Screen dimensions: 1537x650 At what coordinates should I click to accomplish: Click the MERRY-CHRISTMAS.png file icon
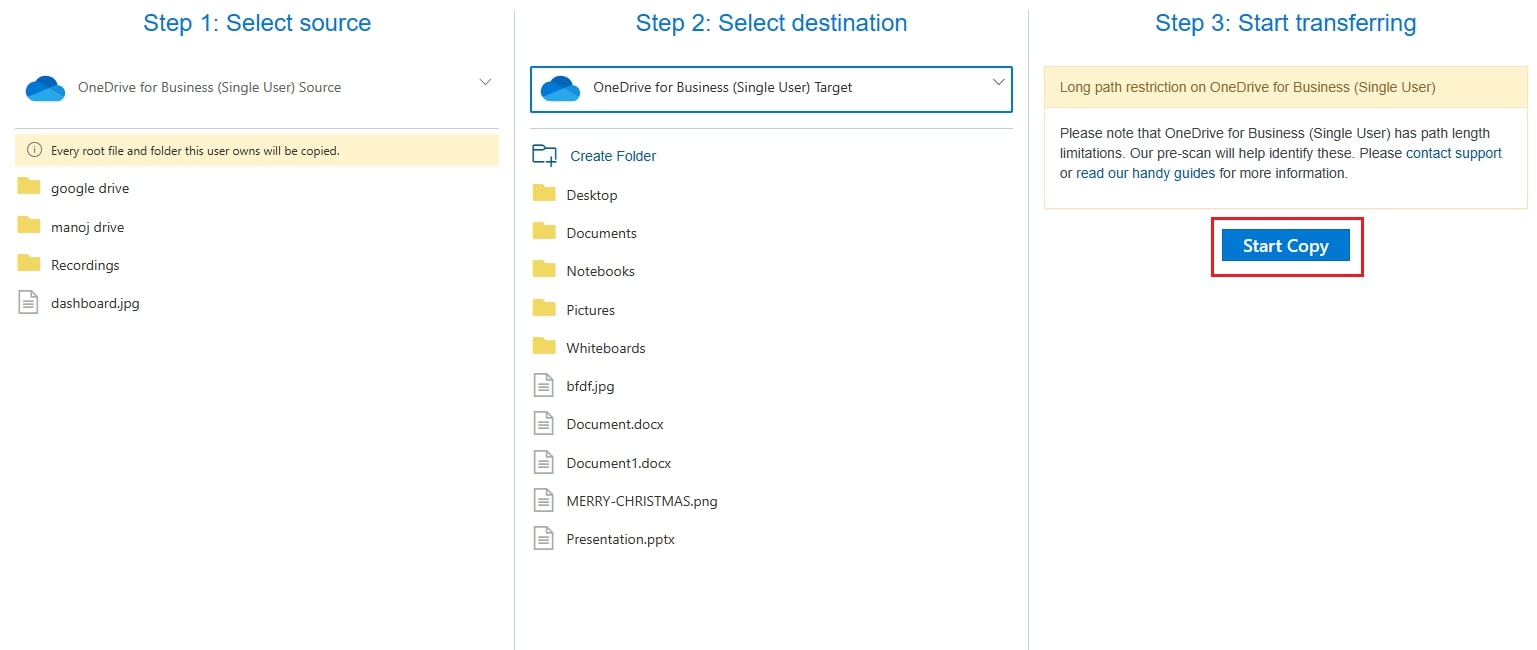(543, 500)
